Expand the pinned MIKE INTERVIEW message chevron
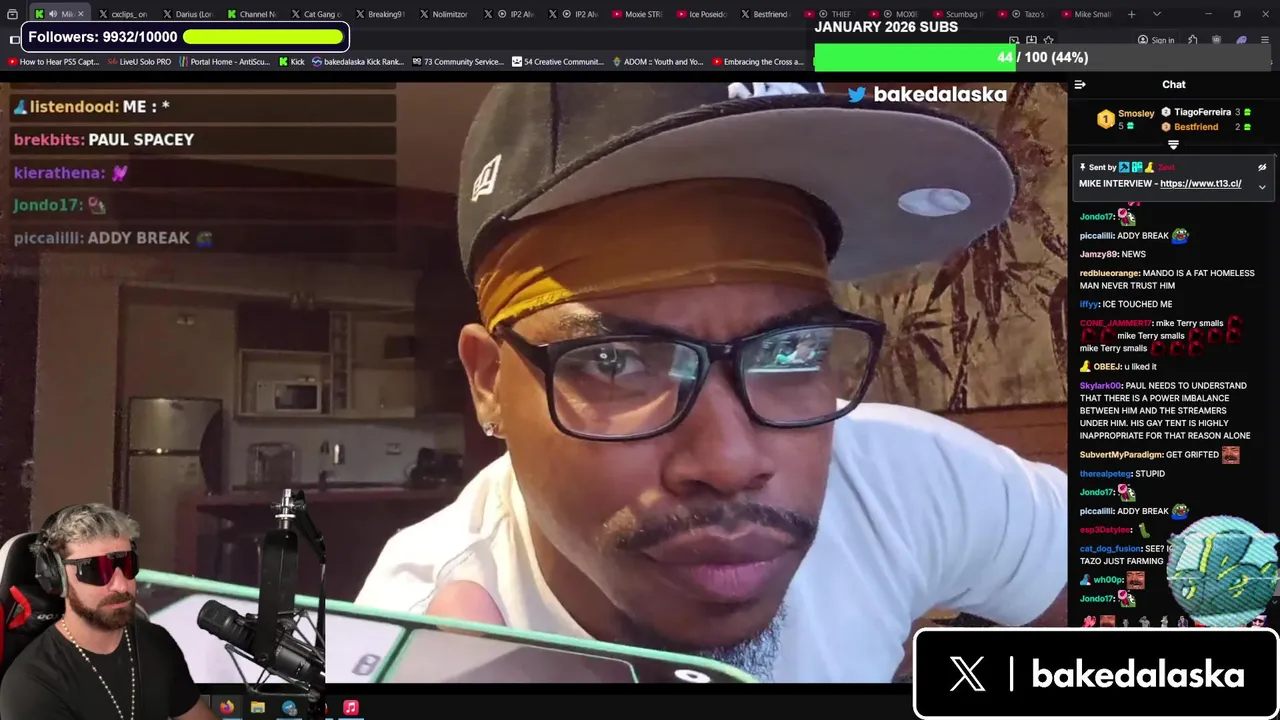This screenshot has width=1280, height=720. pyautogui.click(x=1262, y=187)
